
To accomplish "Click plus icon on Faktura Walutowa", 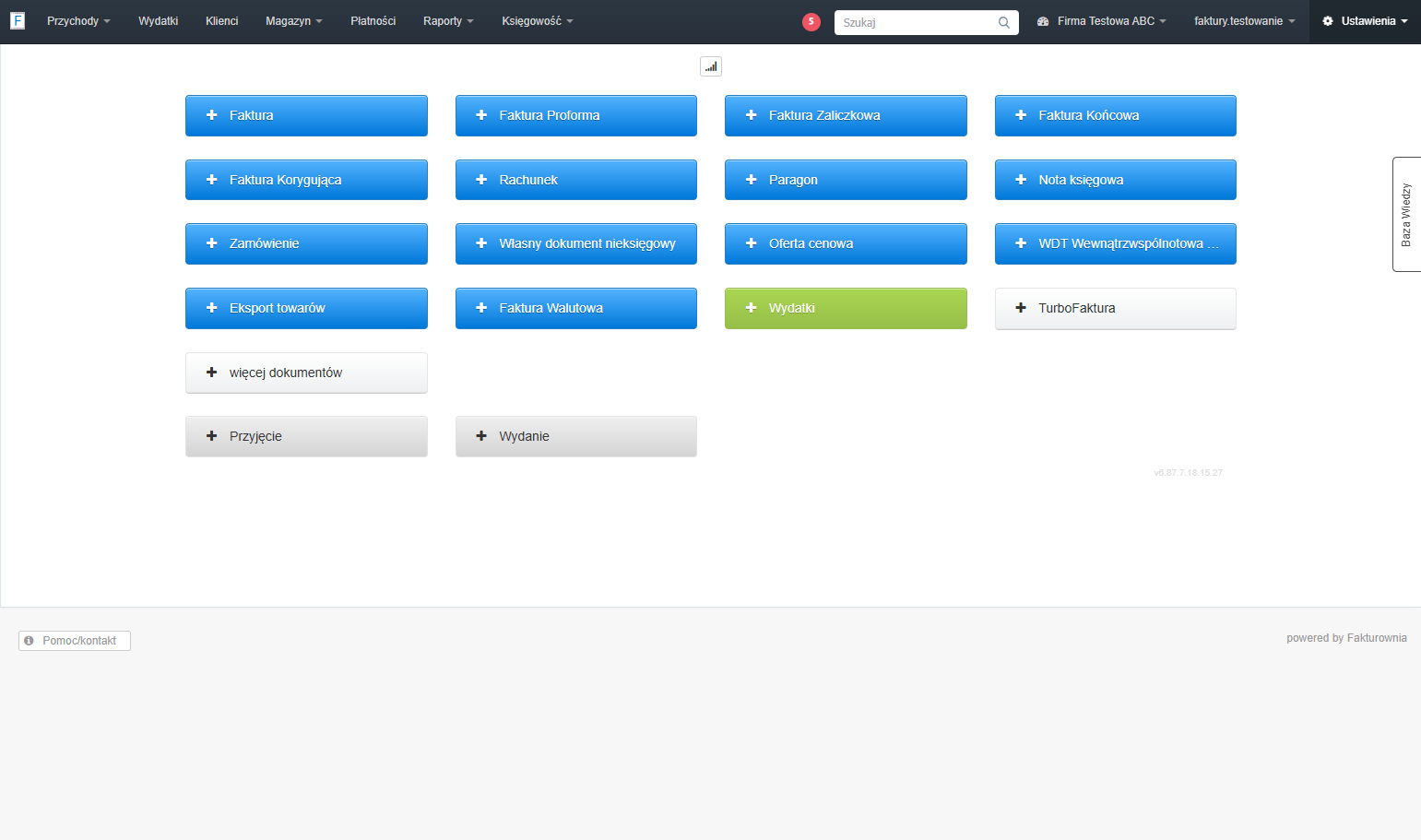I will pos(481,308).
